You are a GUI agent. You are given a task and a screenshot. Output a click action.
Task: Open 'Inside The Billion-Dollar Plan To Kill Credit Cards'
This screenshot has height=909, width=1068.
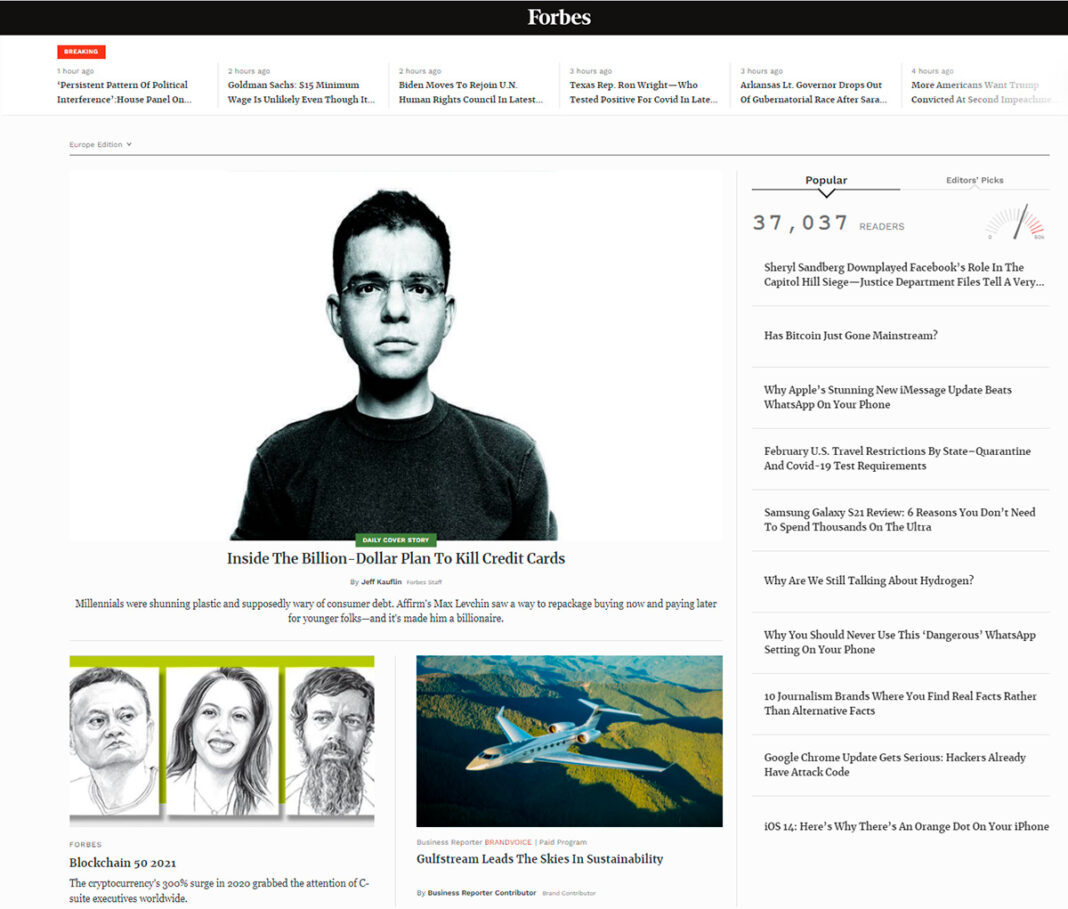click(395, 559)
